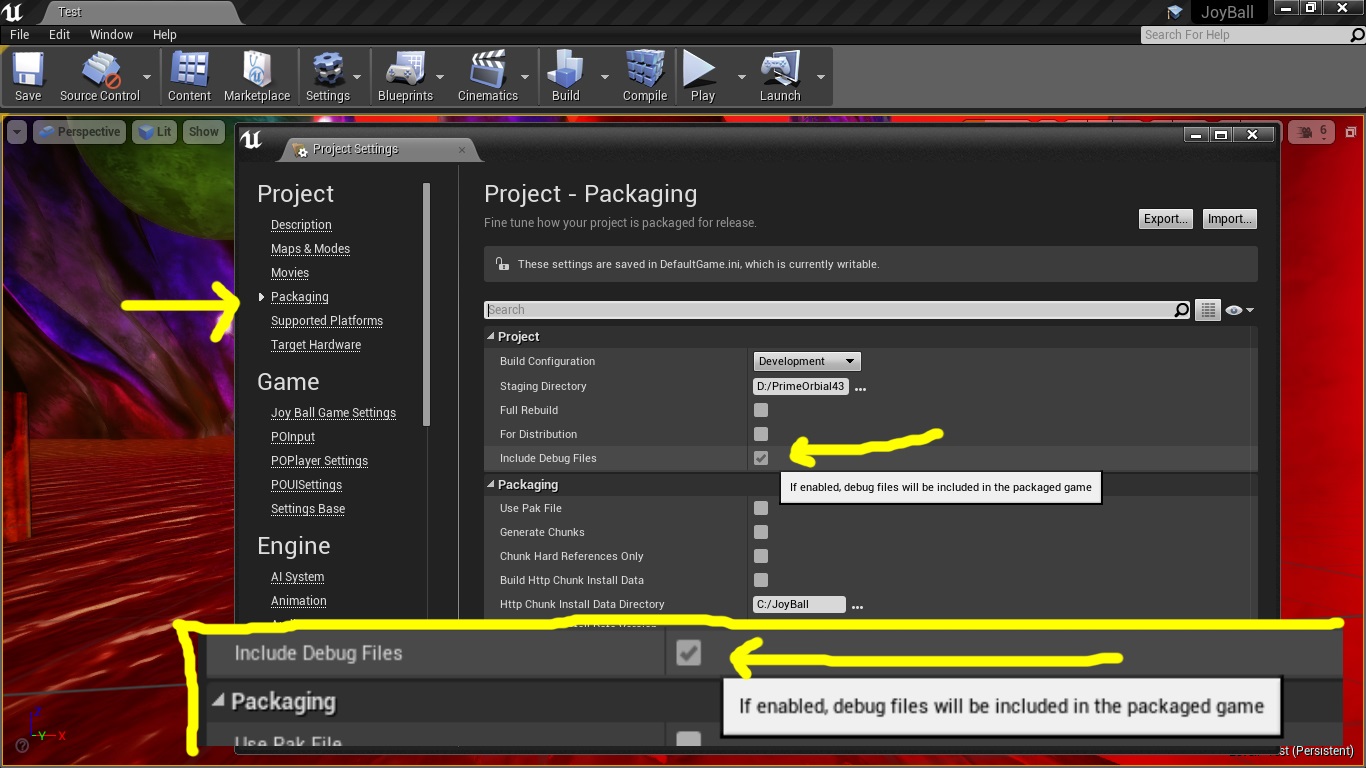Click the Search For Help field

(x=1246, y=35)
